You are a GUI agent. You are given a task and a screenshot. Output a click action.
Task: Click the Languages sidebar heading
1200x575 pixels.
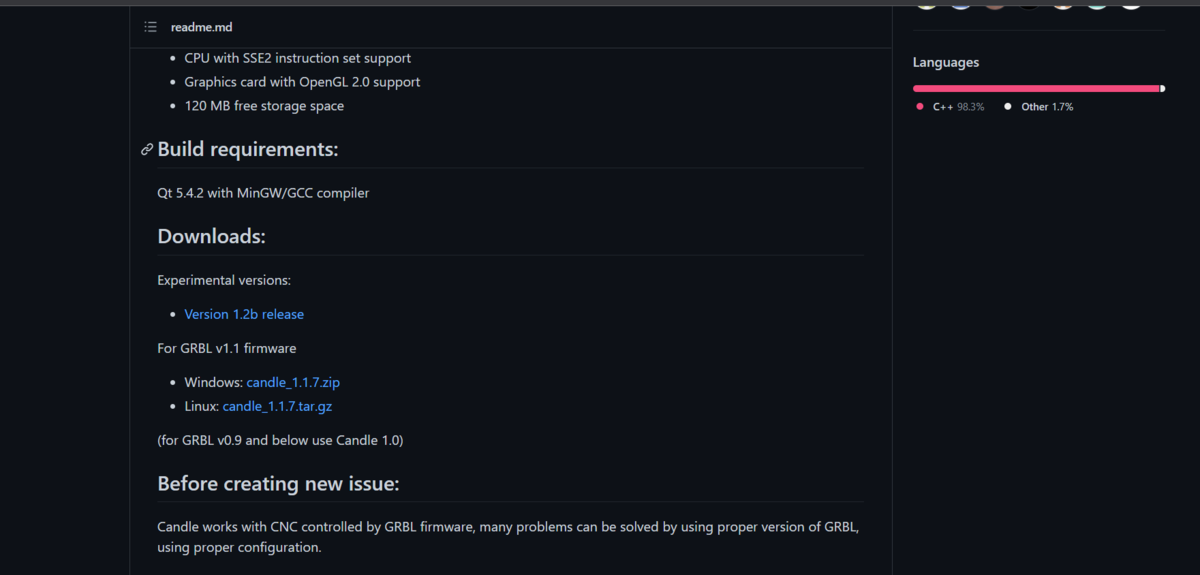pos(946,62)
